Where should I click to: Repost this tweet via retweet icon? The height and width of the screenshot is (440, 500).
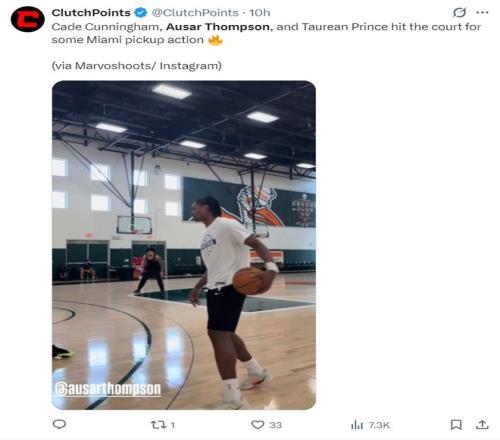[x=156, y=425]
